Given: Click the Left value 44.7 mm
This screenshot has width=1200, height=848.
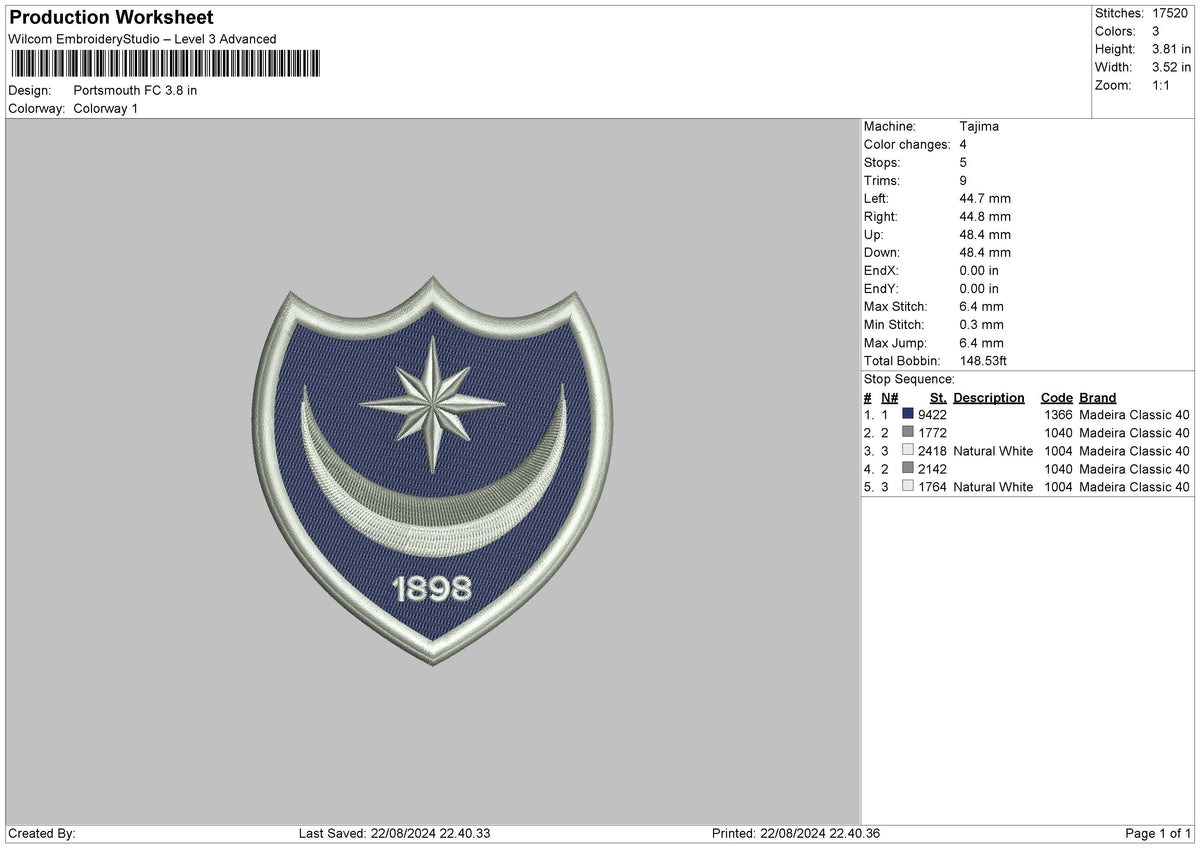Looking at the screenshot, I should [x=985, y=198].
